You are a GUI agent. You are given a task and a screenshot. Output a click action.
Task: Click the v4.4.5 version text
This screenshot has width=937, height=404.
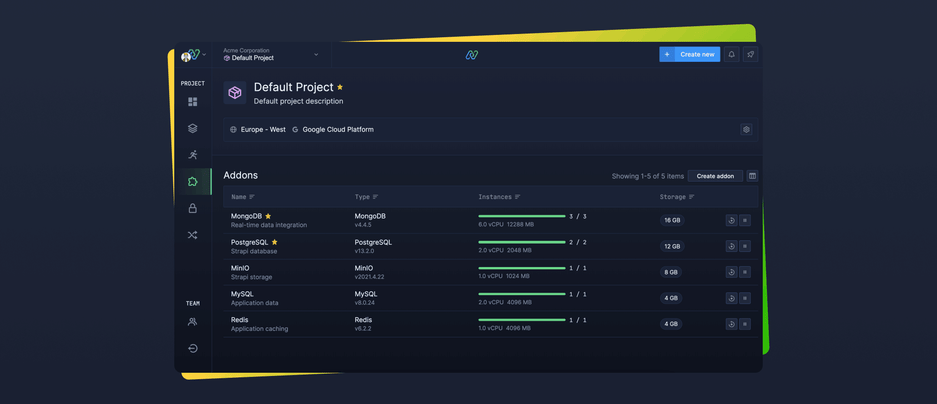tap(363, 225)
